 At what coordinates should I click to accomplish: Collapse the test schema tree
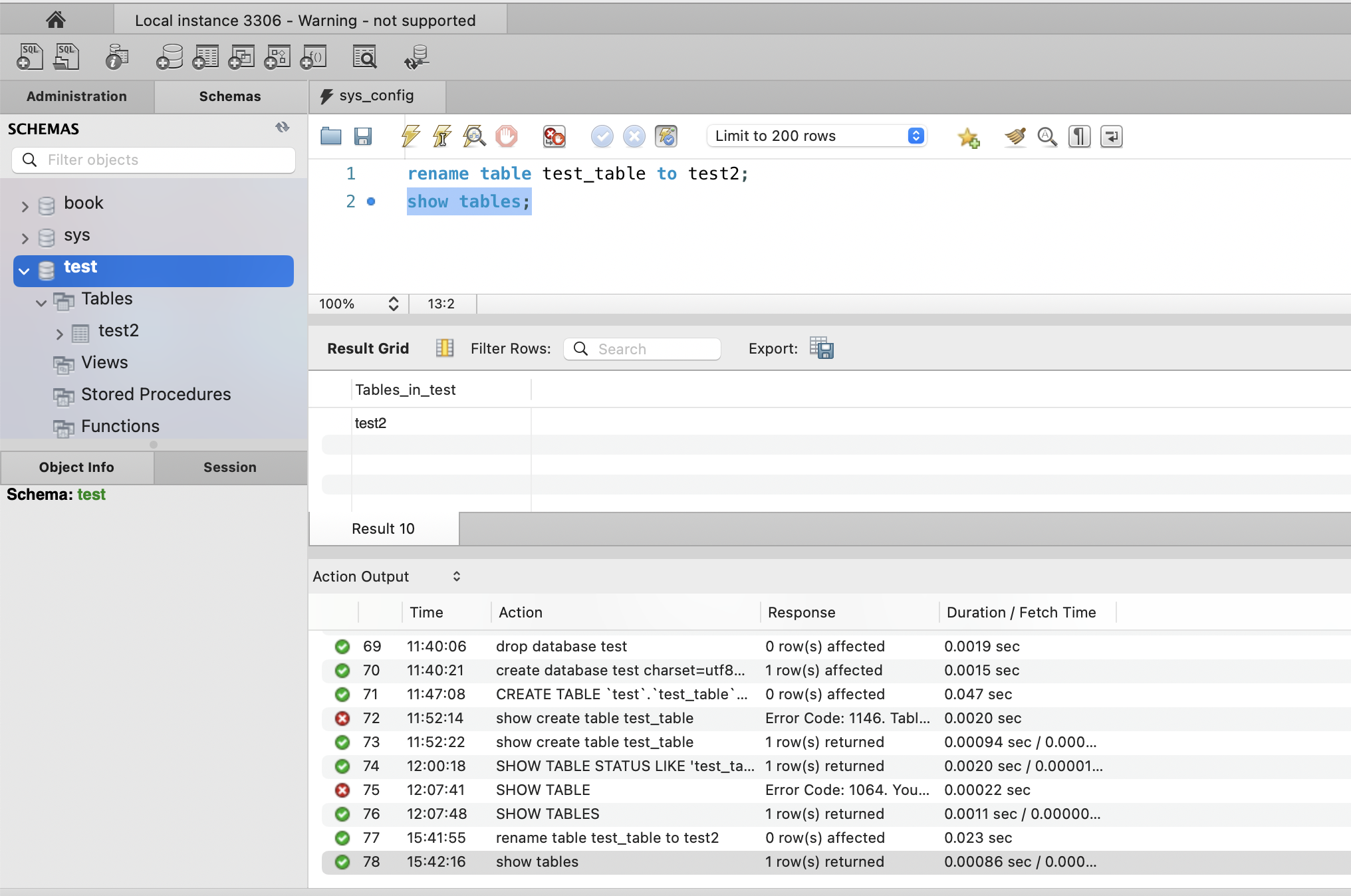[24, 271]
